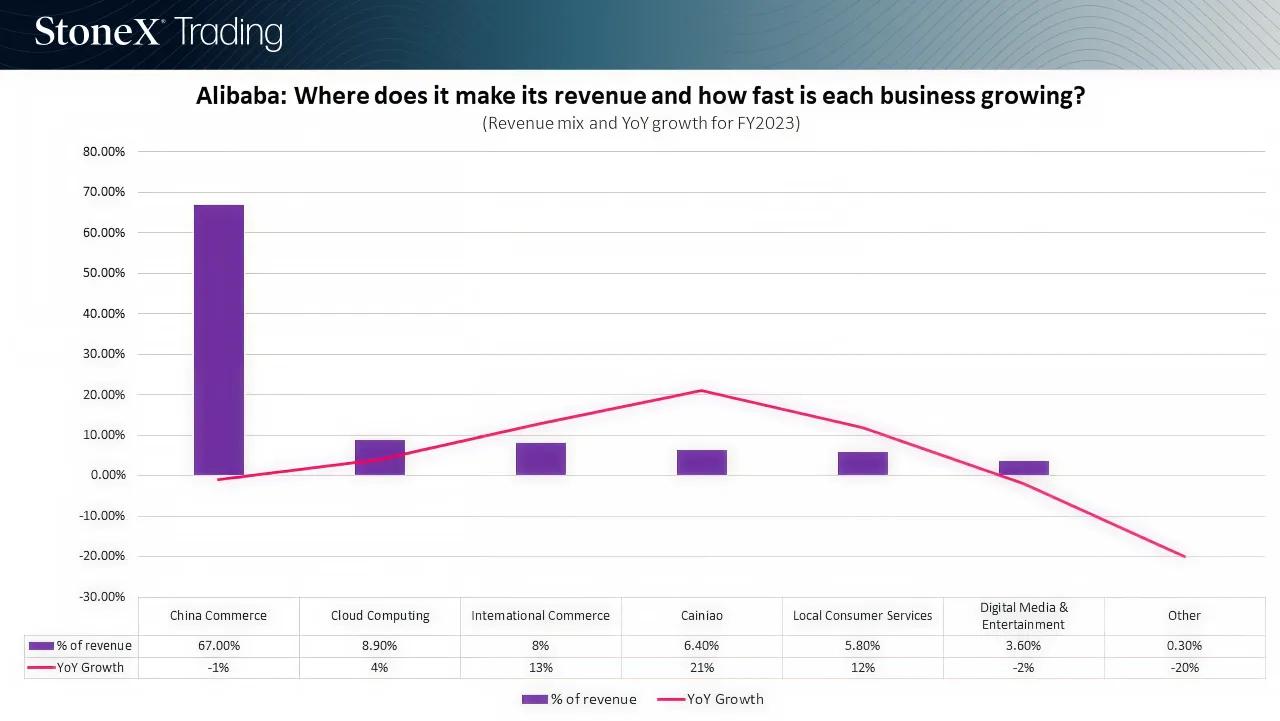1280x721 pixels.
Task: Click the "YoY Growth" legend entry below the table
Action: pyautogui.click(x=711, y=700)
